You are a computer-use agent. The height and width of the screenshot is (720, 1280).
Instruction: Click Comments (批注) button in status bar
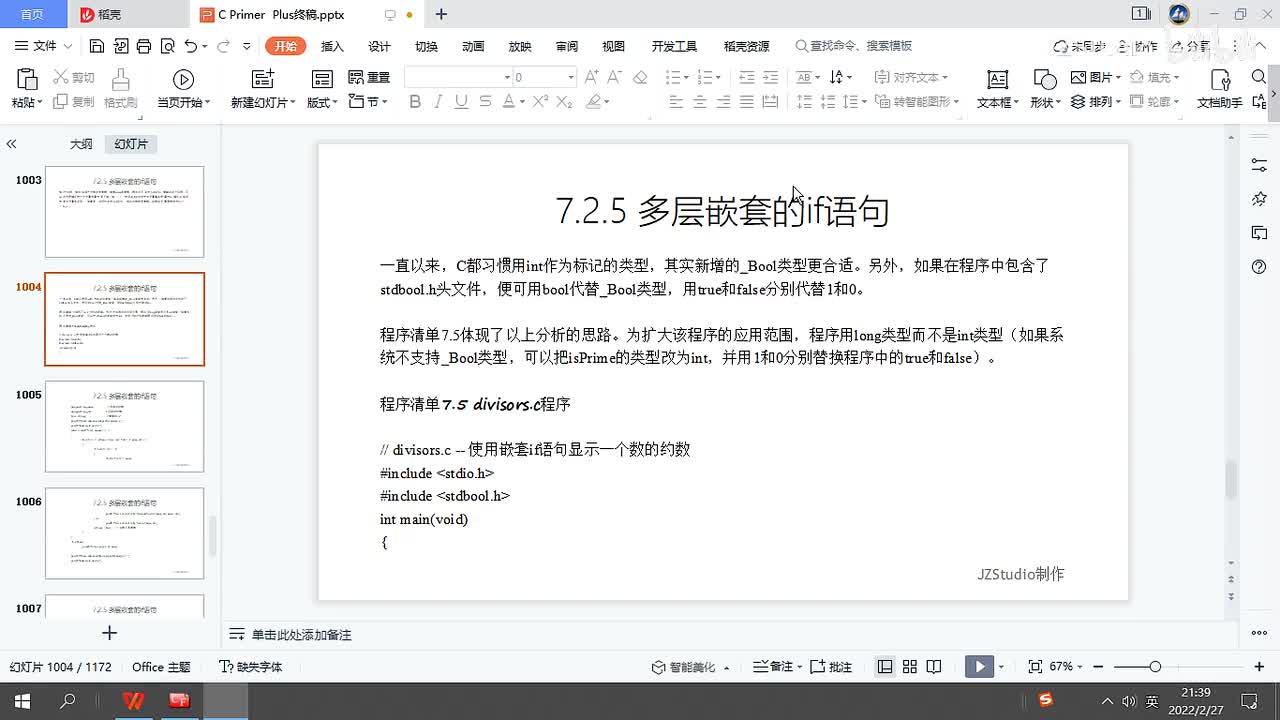click(831, 667)
